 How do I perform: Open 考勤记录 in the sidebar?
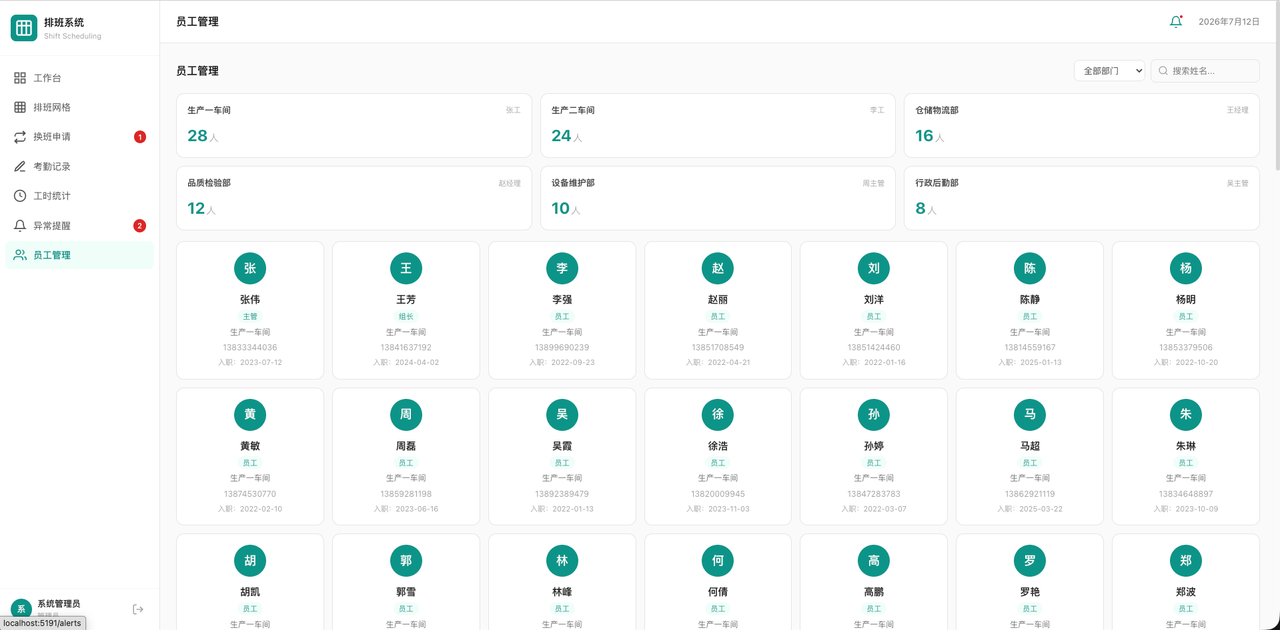click(80, 166)
